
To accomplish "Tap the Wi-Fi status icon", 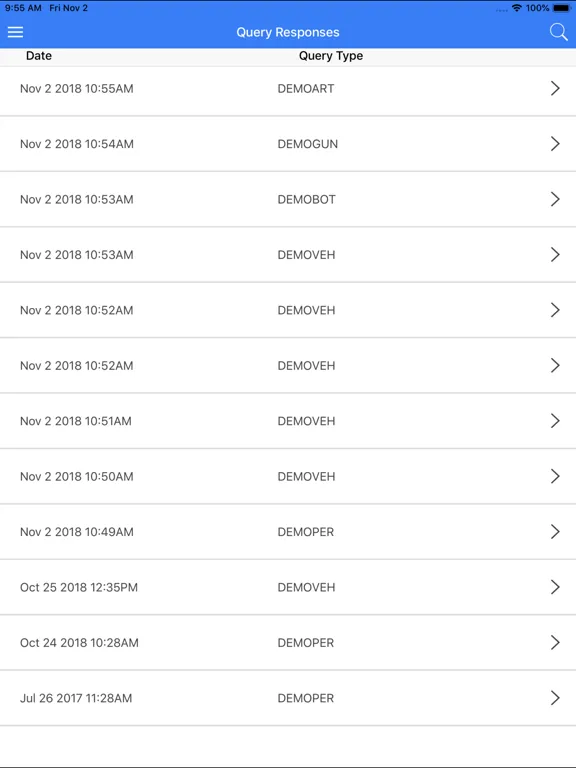I will tap(516, 8).
